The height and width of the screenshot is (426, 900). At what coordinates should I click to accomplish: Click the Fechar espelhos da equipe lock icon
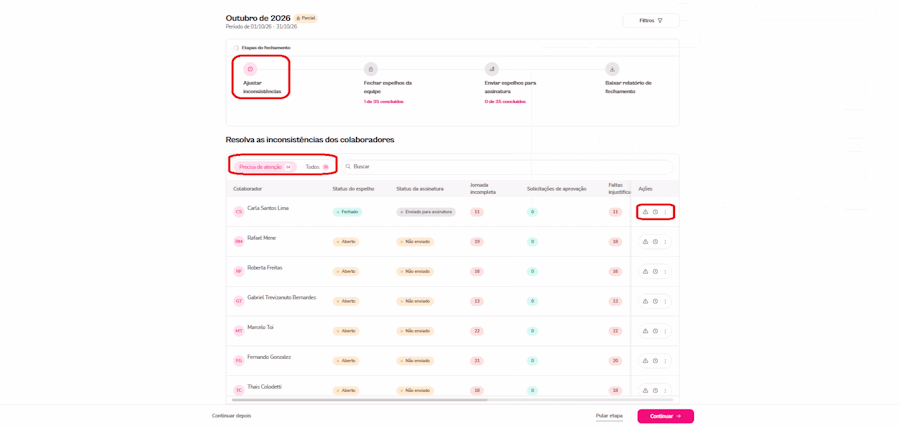(370, 69)
